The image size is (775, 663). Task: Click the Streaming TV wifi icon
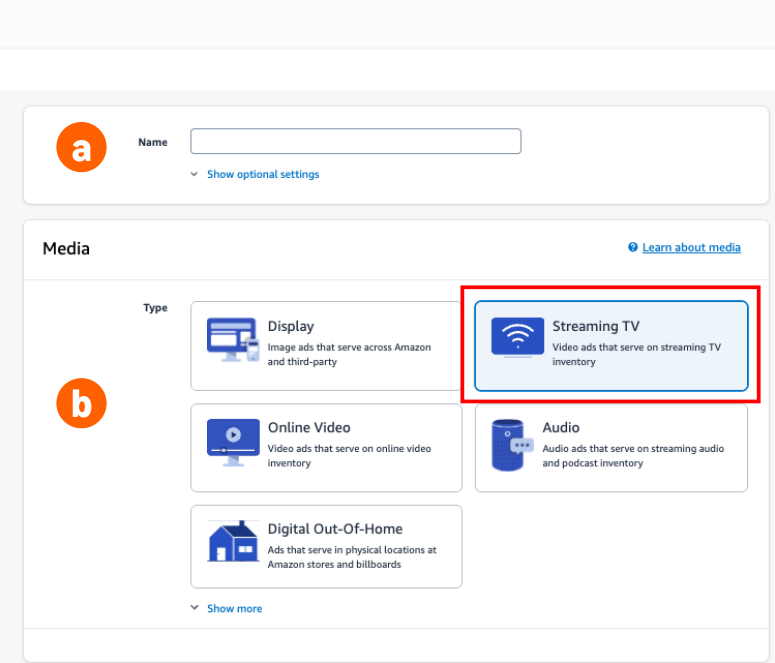click(517, 337)
